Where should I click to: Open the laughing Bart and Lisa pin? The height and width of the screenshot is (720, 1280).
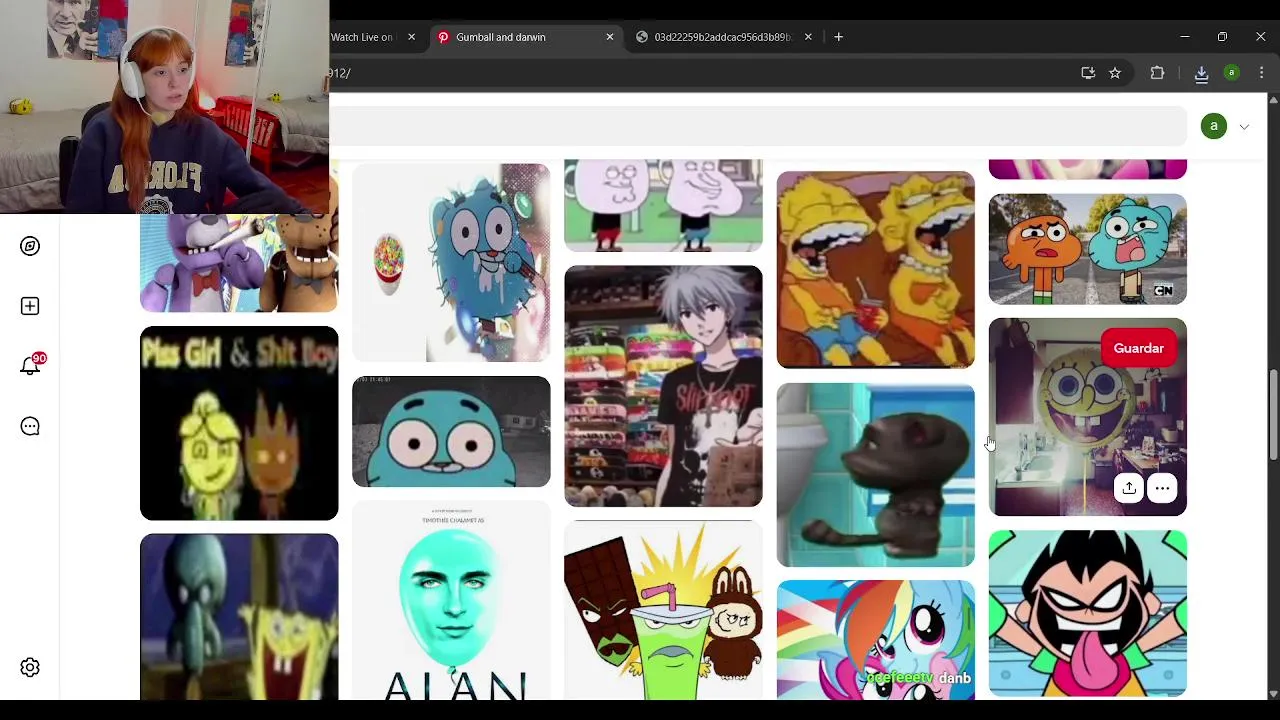pos(876,270)
